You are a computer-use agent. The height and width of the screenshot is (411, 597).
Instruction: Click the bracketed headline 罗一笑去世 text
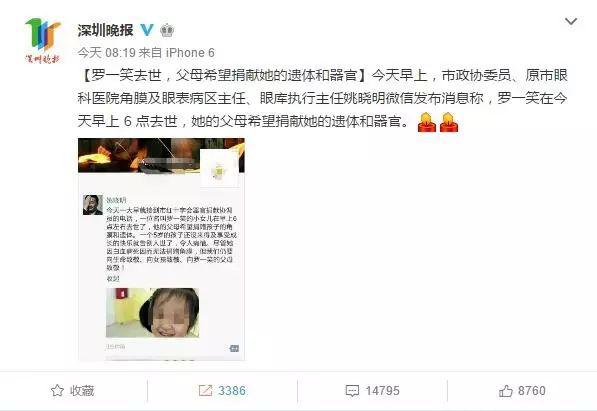[x=222, y=75]
